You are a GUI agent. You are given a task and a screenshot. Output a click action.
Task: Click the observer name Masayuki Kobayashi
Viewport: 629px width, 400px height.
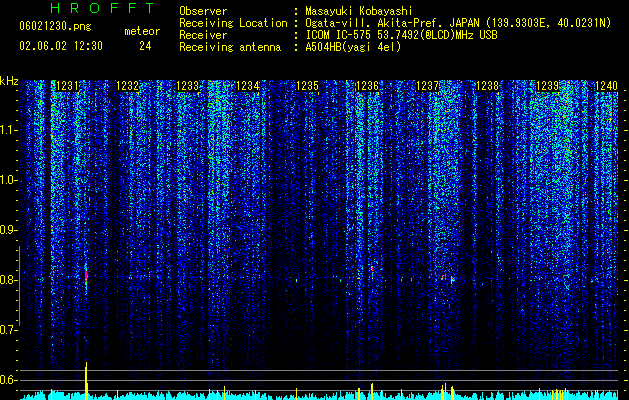click(x=359, y=11)
